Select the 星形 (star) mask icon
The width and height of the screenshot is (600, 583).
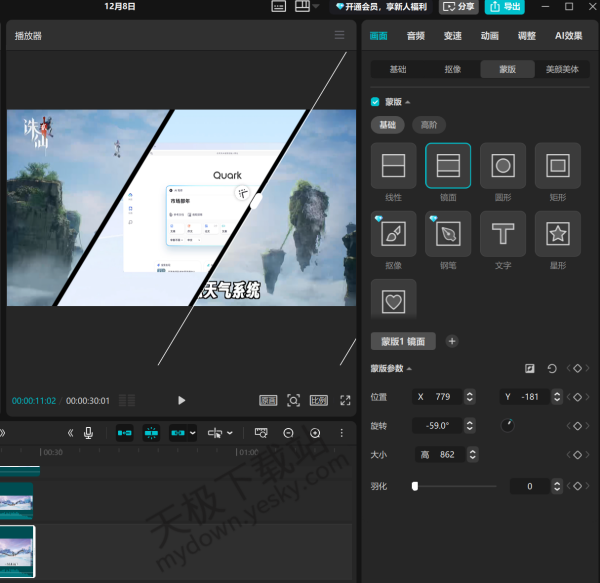tap(557, 235)
